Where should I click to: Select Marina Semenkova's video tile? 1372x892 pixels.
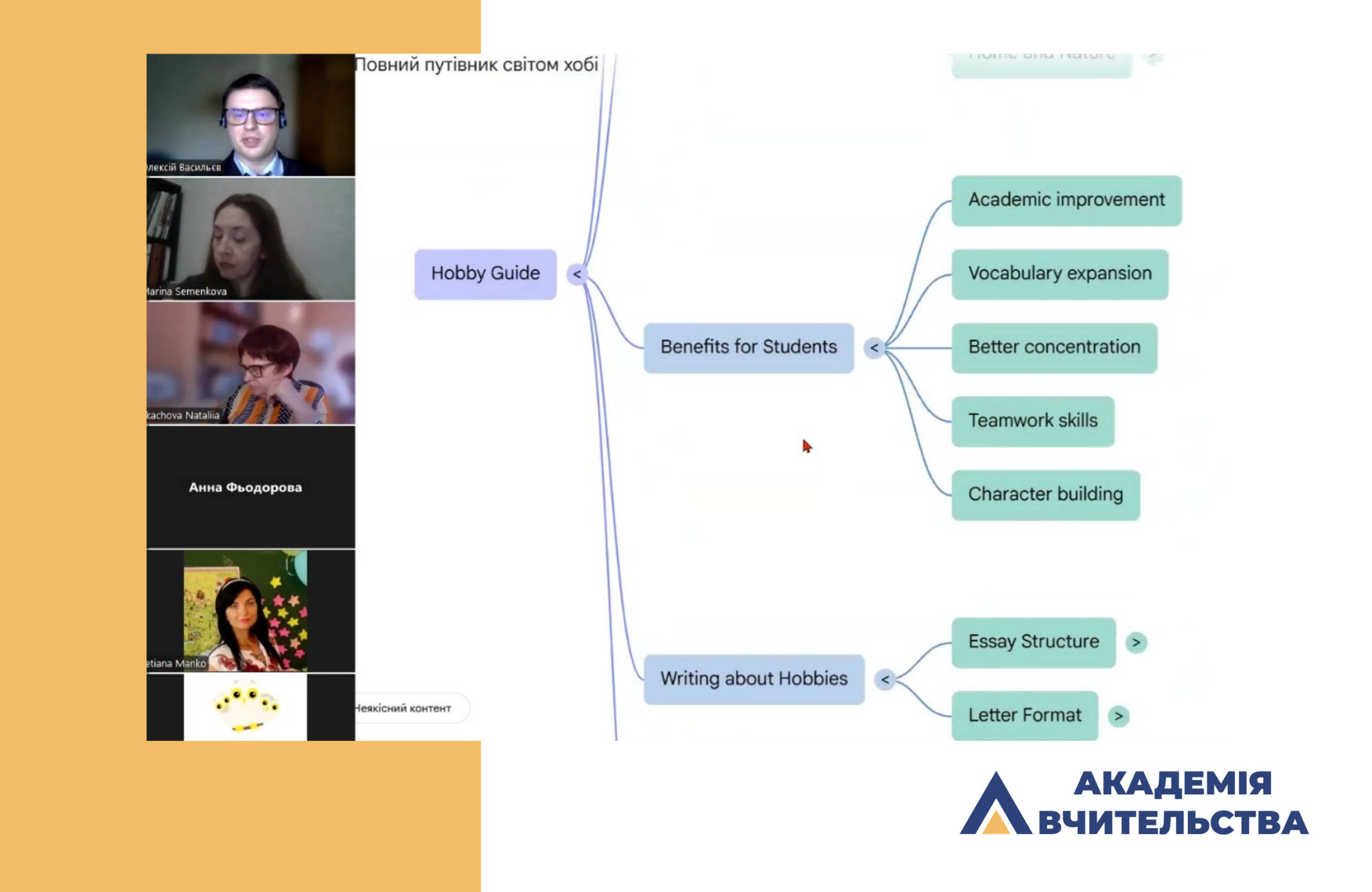250,238
